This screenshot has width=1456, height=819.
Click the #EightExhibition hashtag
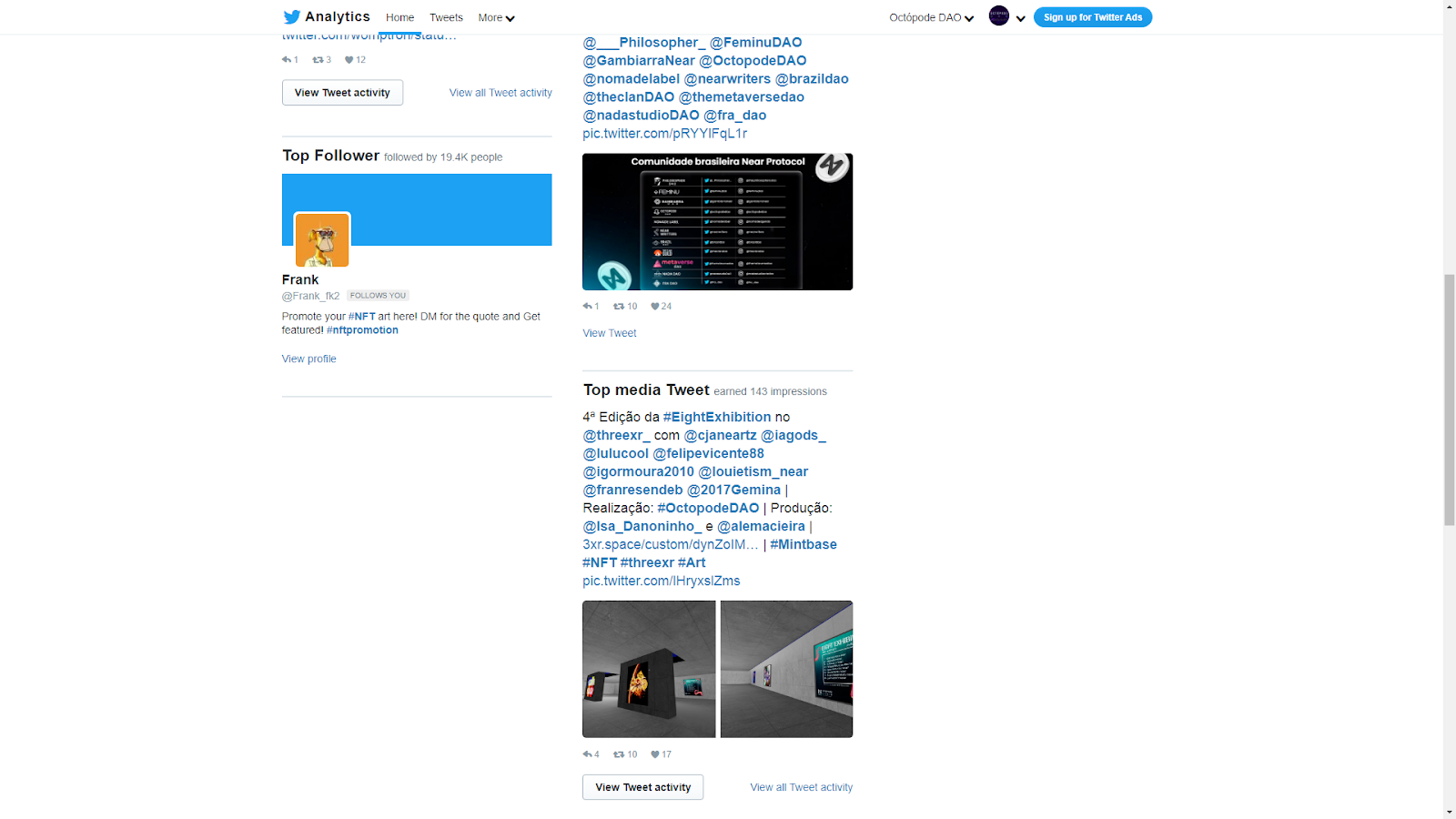click(x=717, y=417)
